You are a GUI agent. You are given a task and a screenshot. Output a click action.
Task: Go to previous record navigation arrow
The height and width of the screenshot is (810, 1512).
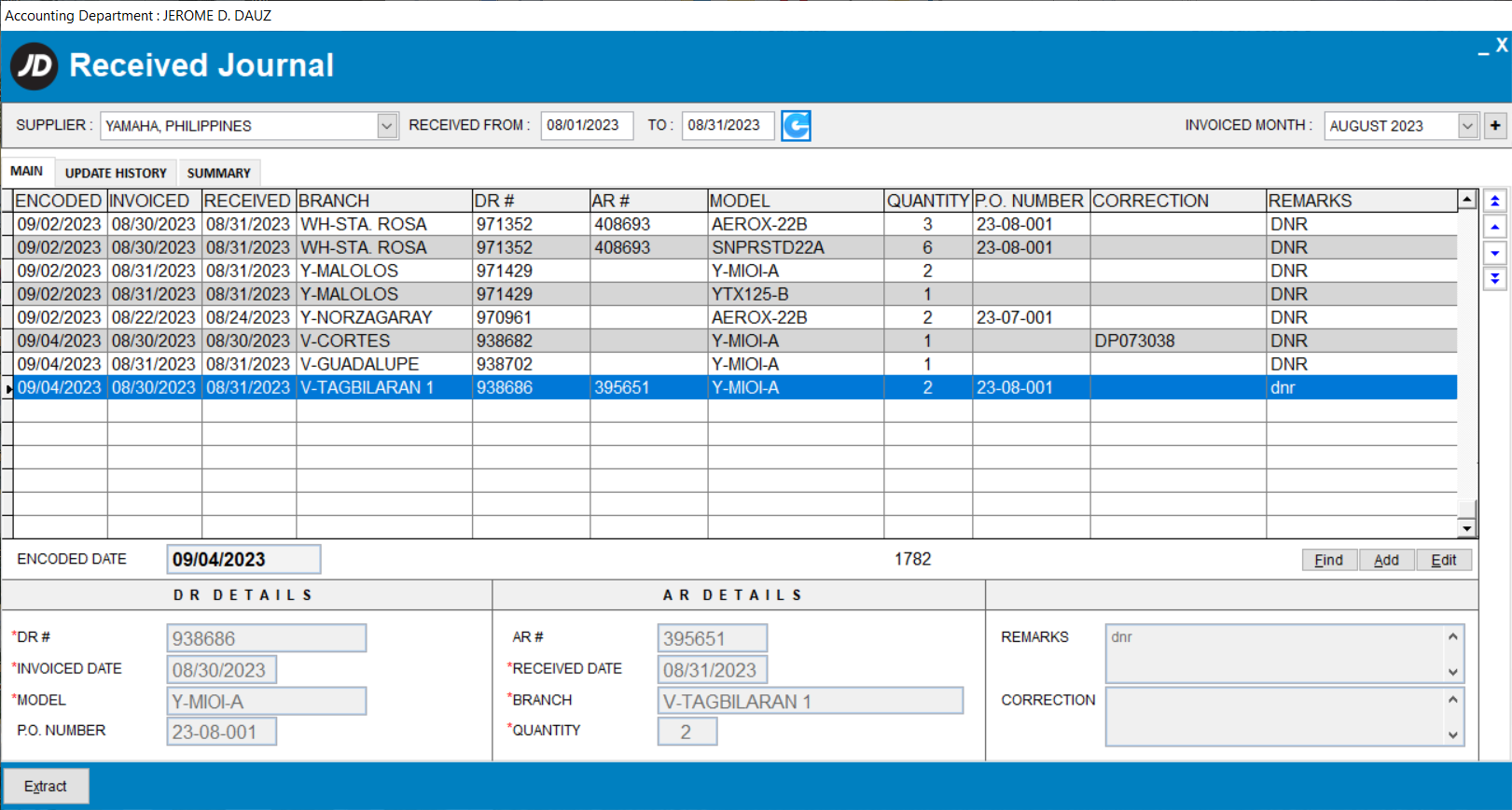(1494, 227)
